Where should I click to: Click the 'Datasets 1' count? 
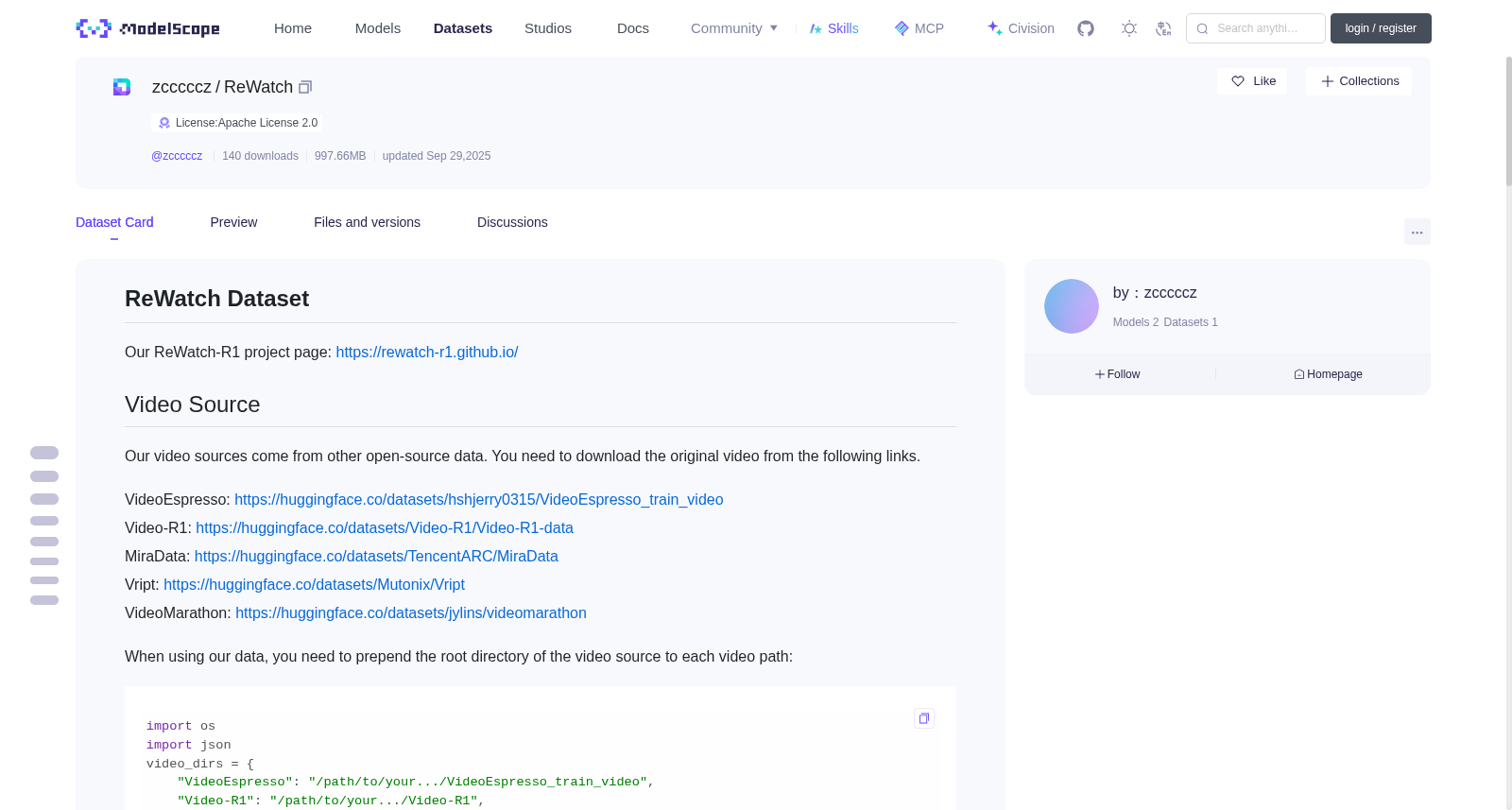click(x=1191, y=322)
